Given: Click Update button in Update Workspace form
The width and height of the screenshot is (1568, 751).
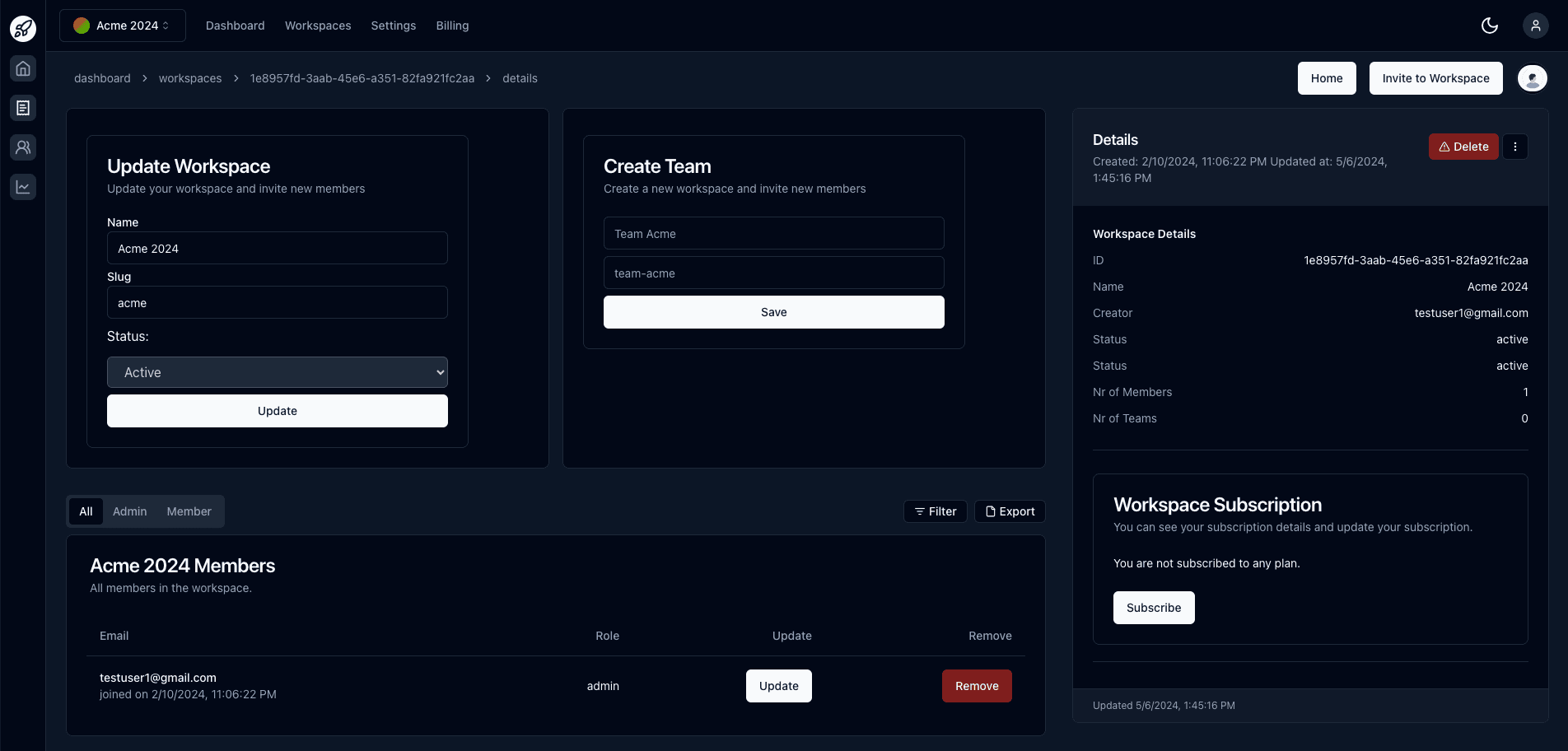Looking at the screenshot, I should (x=278, y=411).
